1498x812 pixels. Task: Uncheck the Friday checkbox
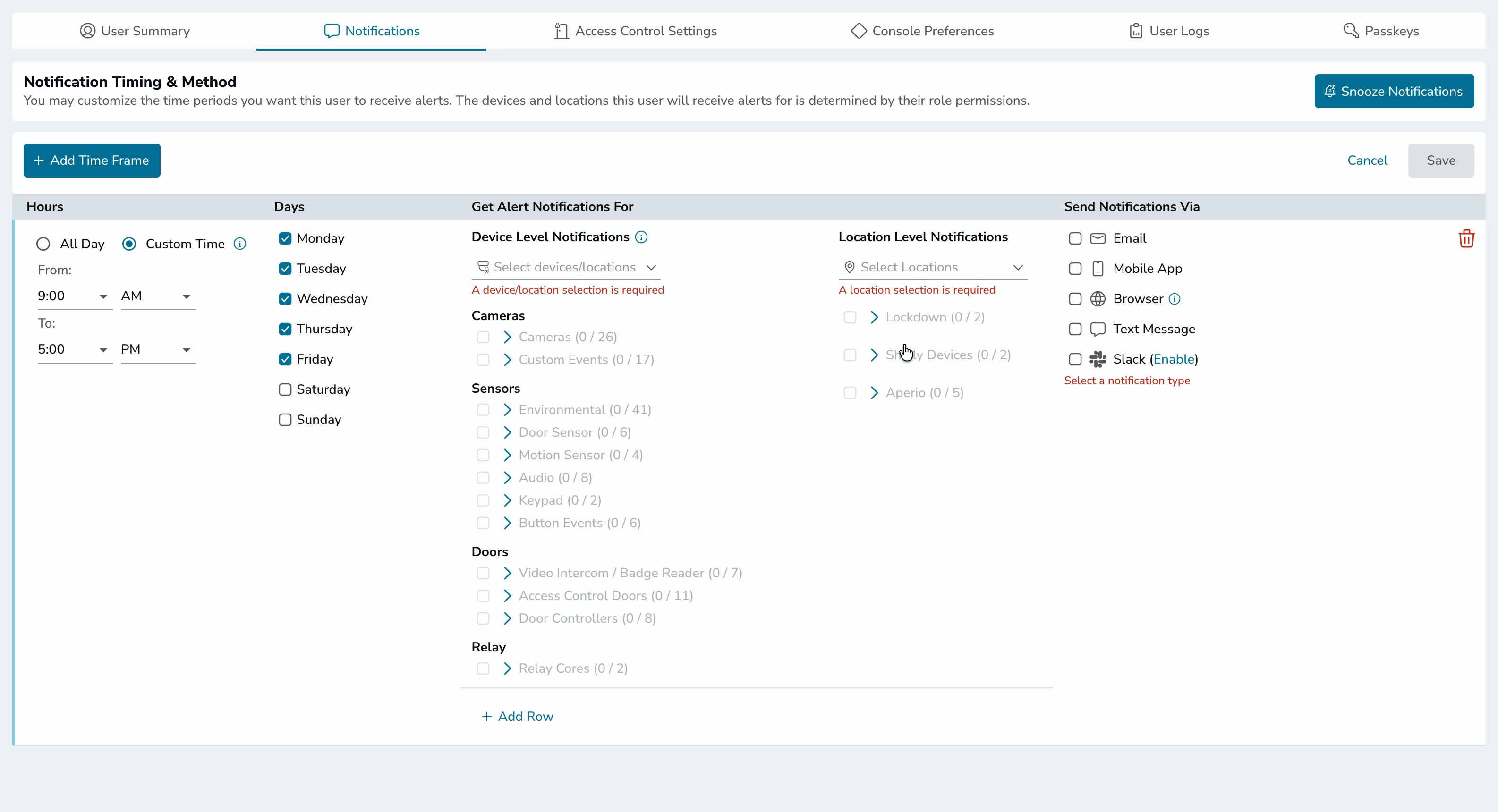pos(285,359)
